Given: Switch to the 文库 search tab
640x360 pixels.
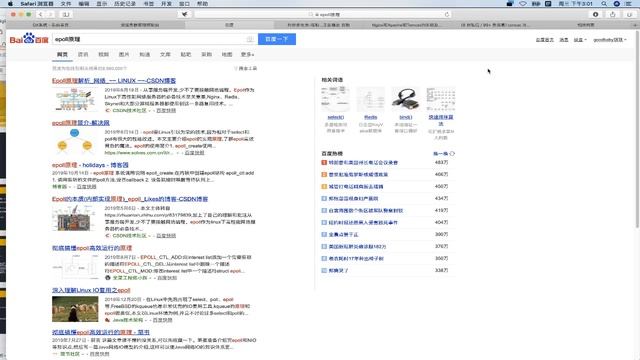Looking at the screenshot, I should [x=165, y=54].
